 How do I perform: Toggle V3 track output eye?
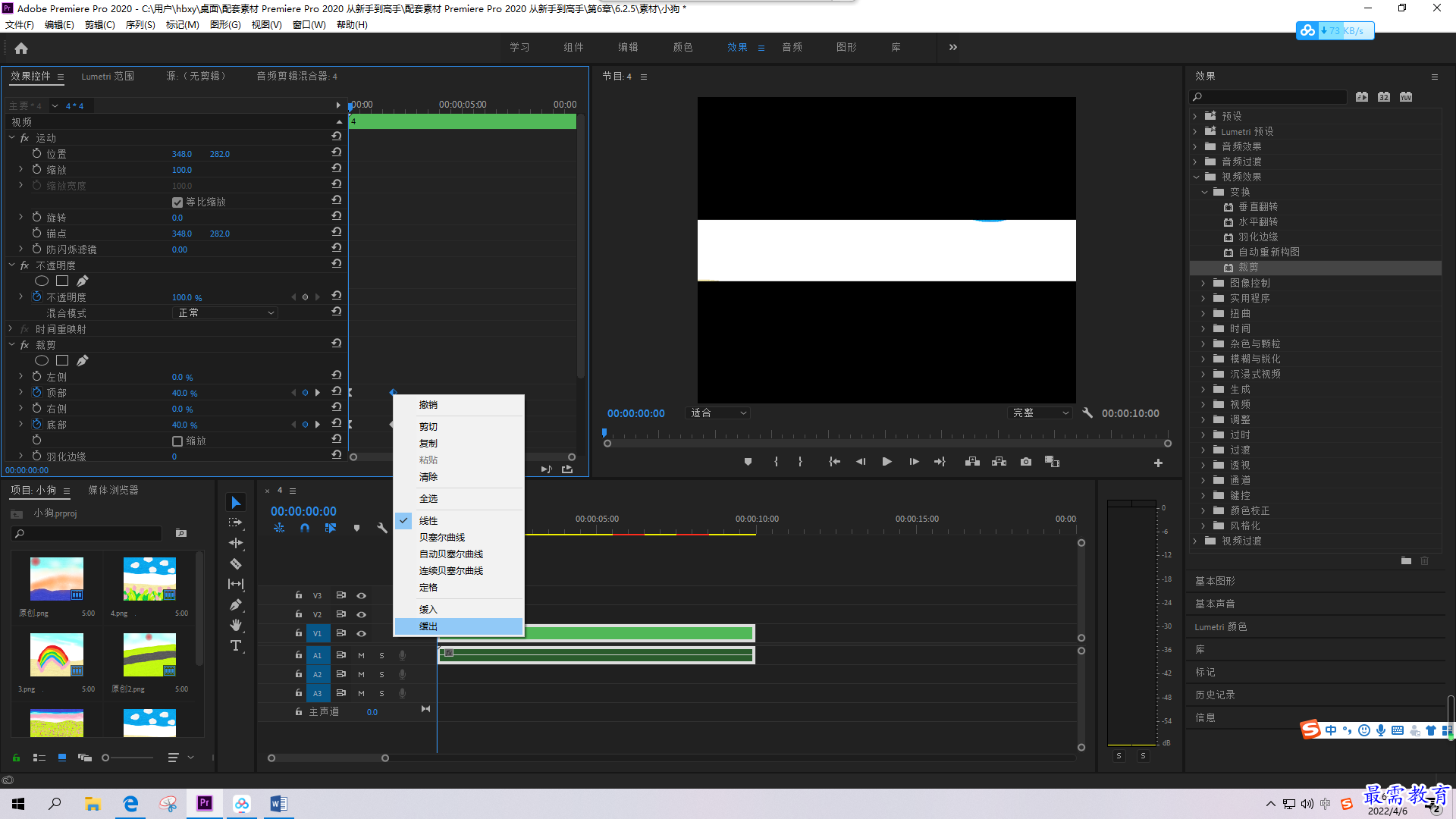(x=362, y=595)
